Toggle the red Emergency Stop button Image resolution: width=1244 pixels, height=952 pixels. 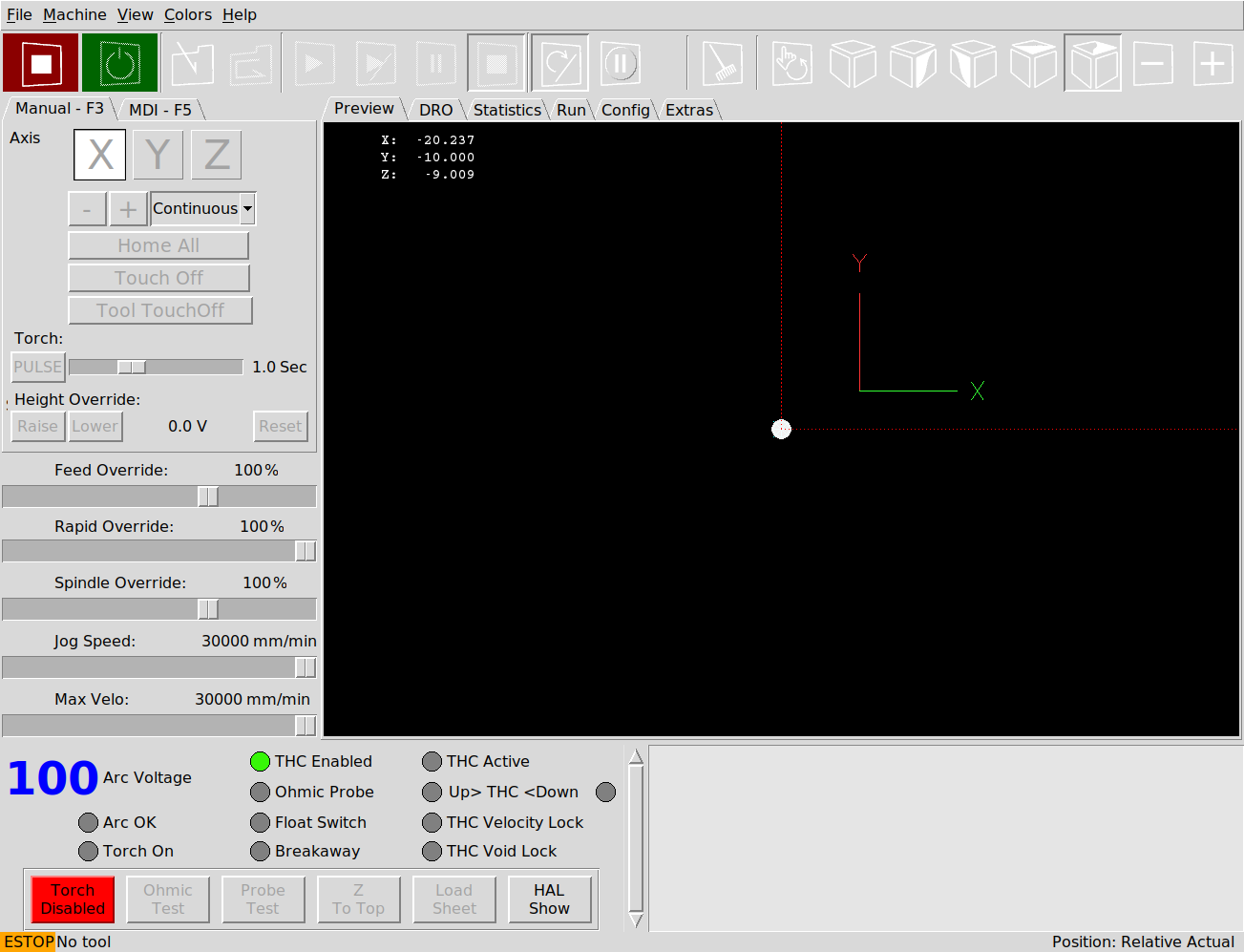point(40,63)
